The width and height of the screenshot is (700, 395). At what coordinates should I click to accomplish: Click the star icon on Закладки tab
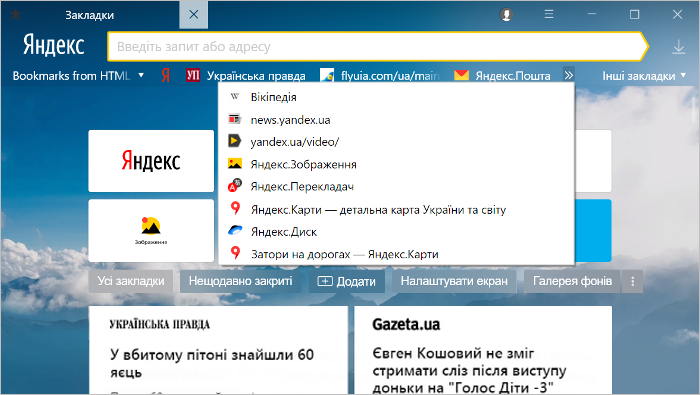point(16,15)
